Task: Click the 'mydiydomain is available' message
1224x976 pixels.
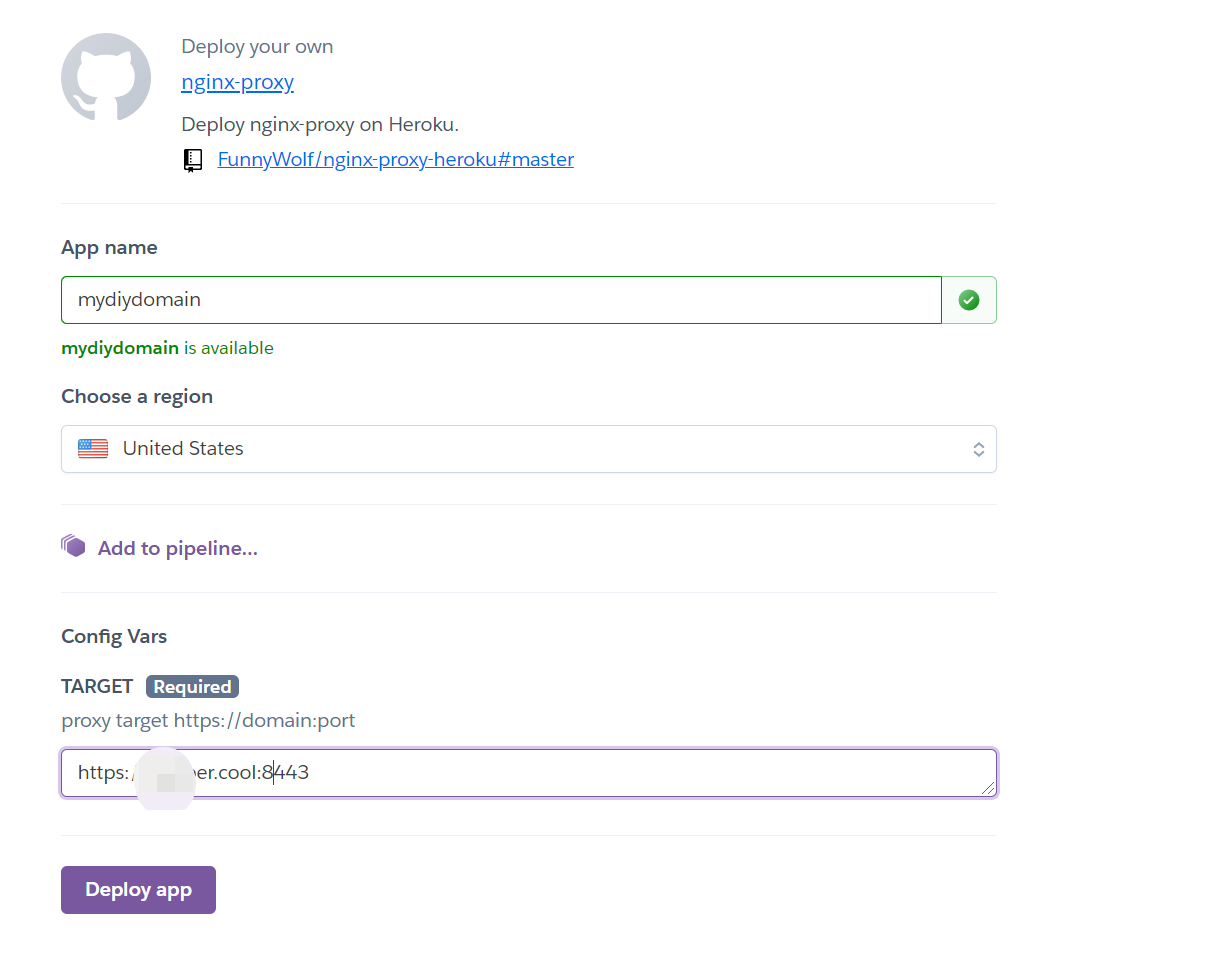Action: 167,348
